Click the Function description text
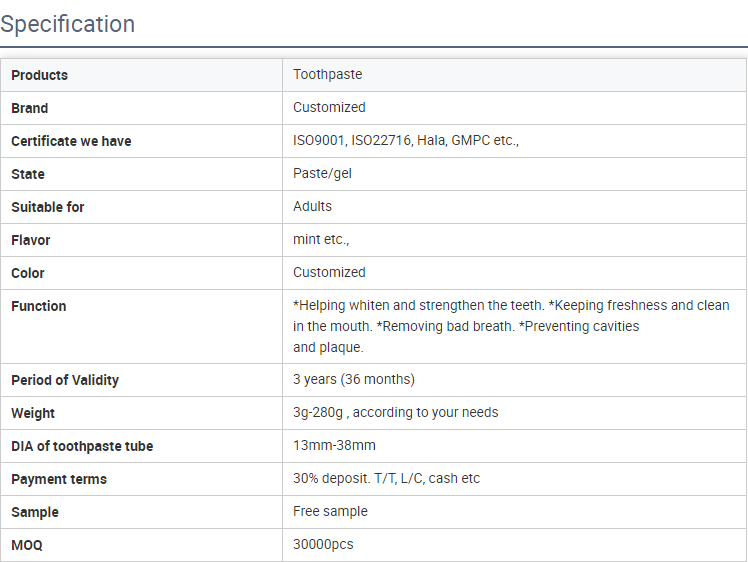 pos(511,326)
